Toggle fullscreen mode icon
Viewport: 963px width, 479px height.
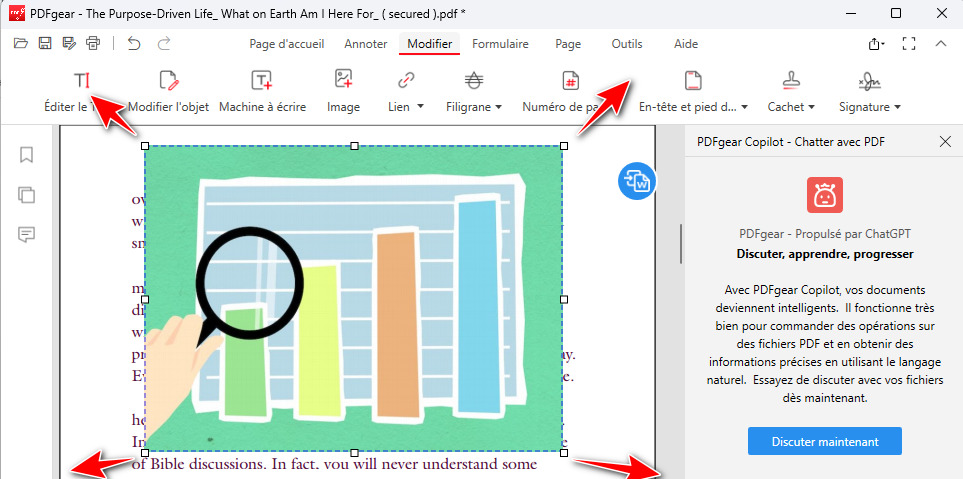[909, 44]
